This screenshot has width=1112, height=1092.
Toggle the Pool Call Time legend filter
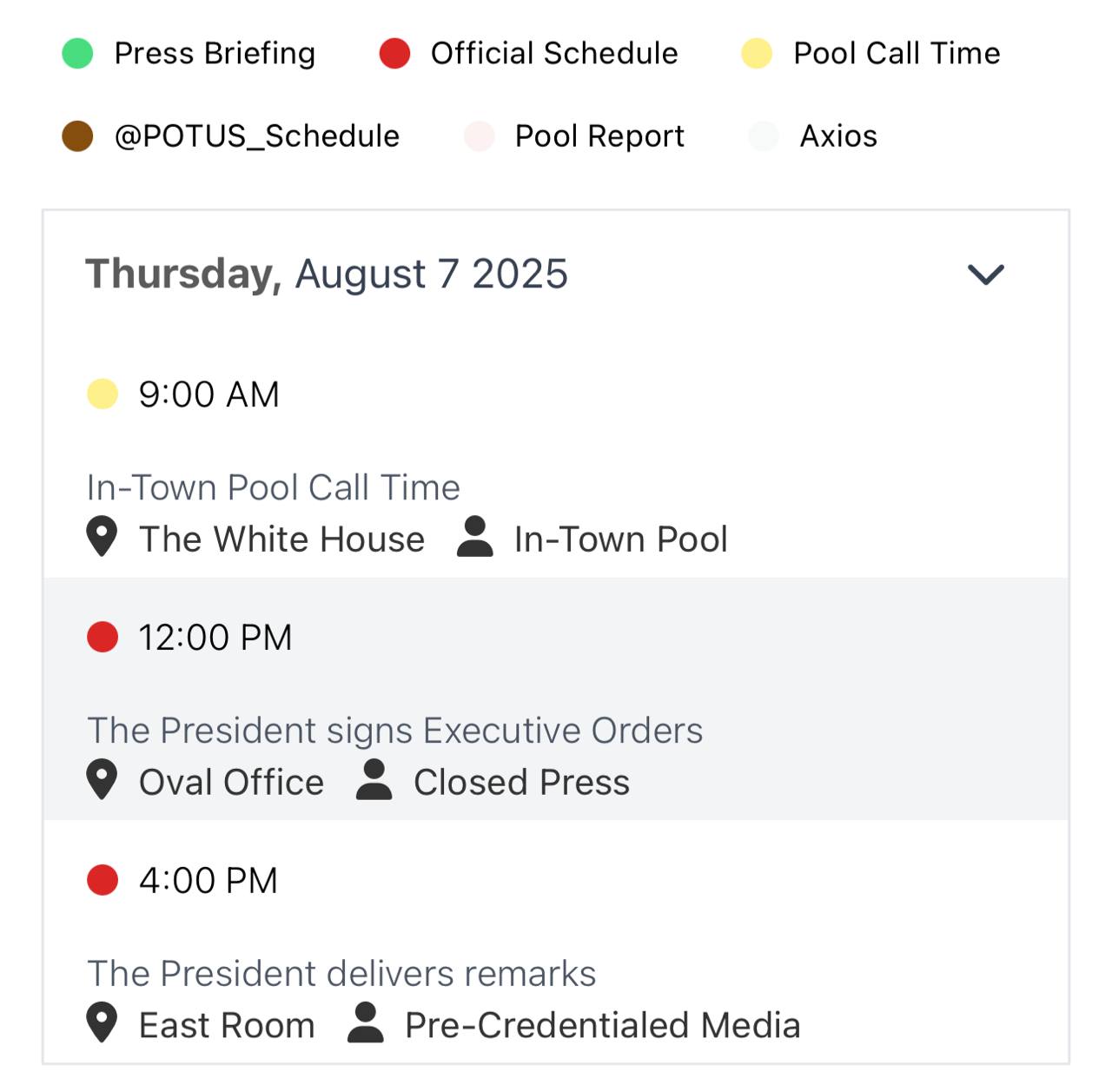[870, 53]
